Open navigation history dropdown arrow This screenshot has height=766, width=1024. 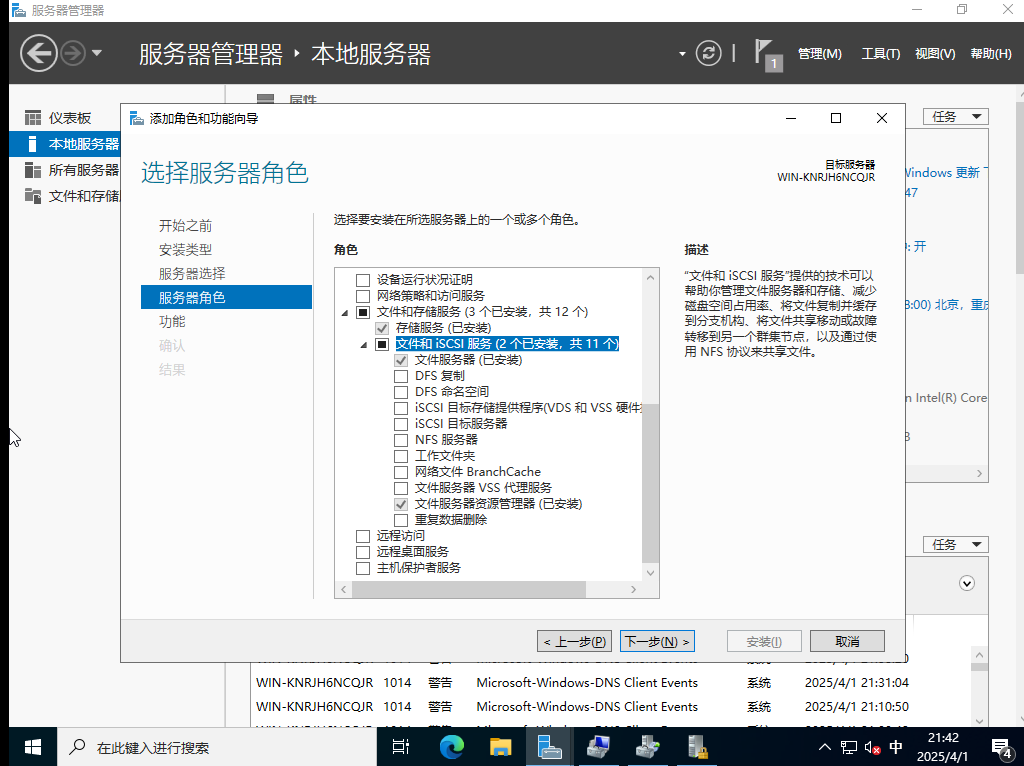(x=97, y=53)
